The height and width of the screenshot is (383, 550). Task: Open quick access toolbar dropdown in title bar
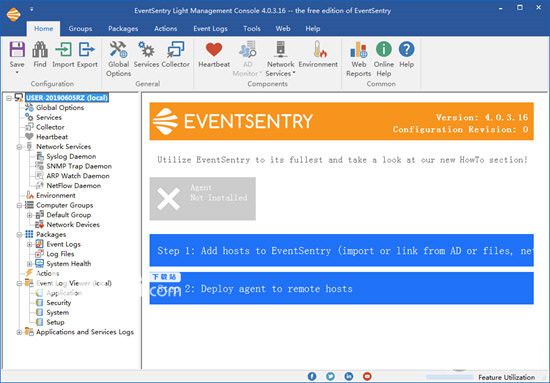32,9
